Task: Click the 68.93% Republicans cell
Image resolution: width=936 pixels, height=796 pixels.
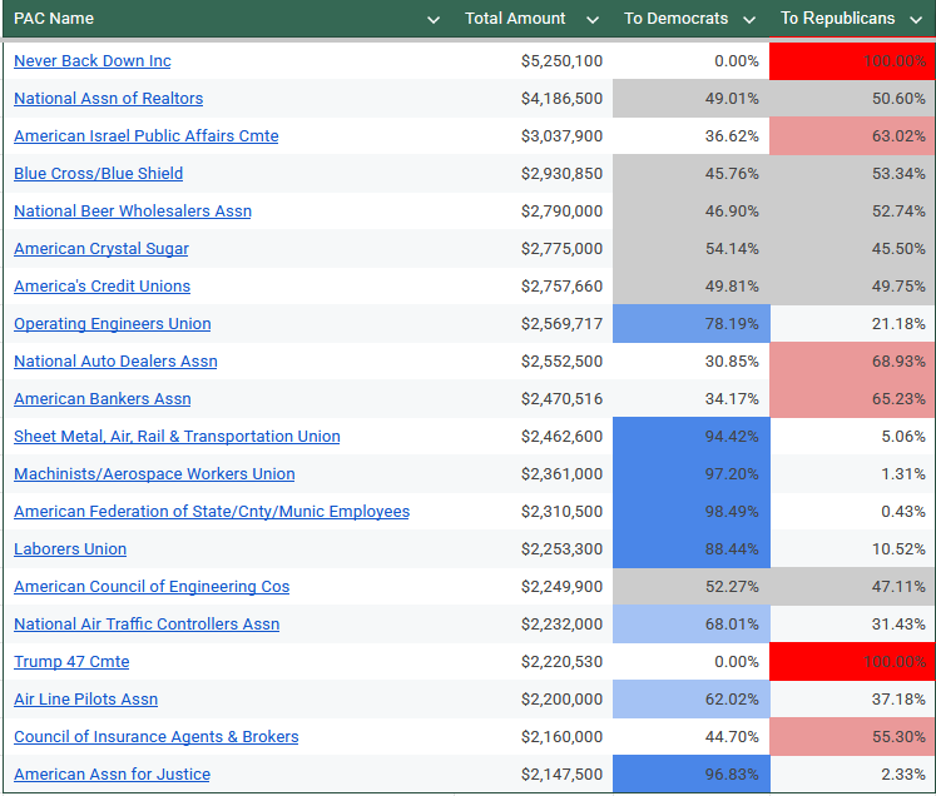Action: tap(852, 362)
